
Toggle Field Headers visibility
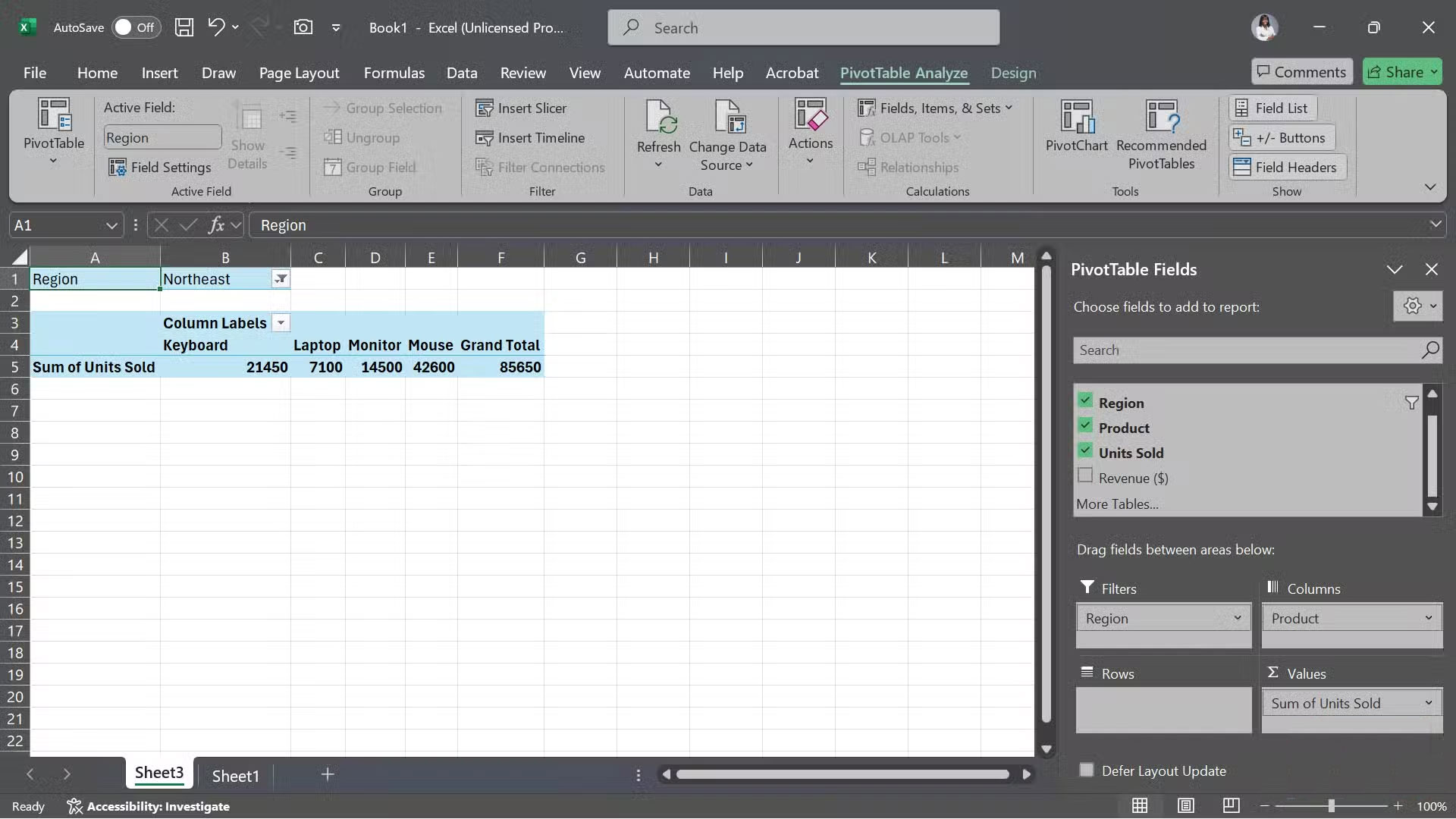tap(1285, 166)
